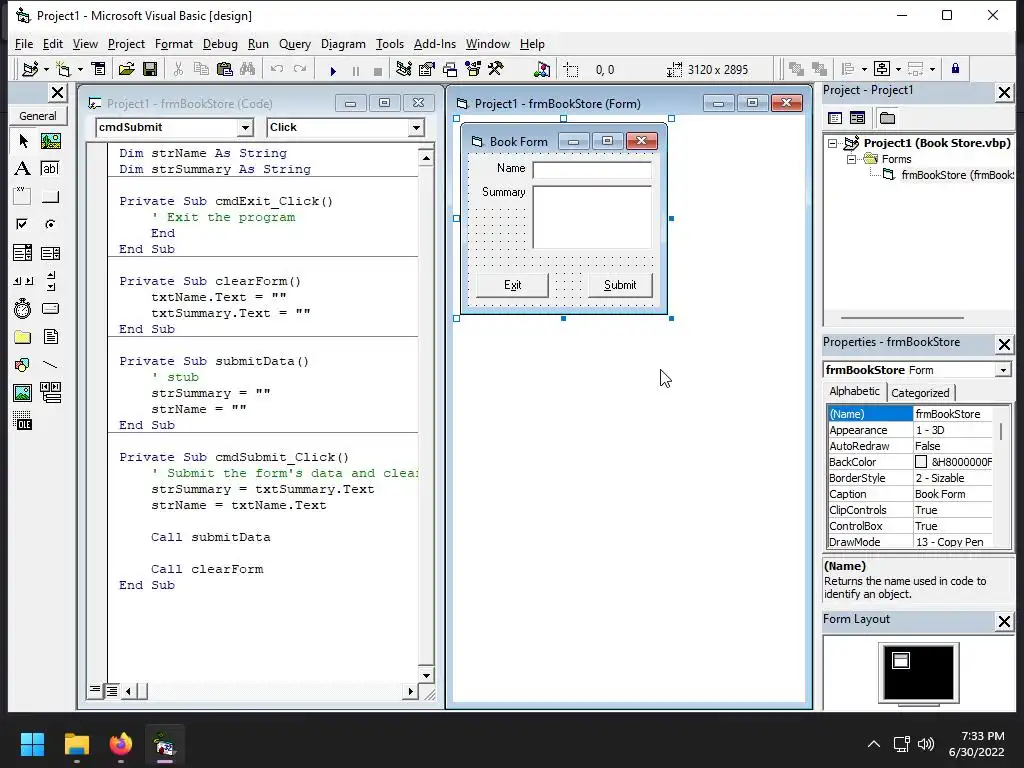This screenshot has width=1024, height=768.
Task: Pick the Label control tool
Action: tap(23, 168)
